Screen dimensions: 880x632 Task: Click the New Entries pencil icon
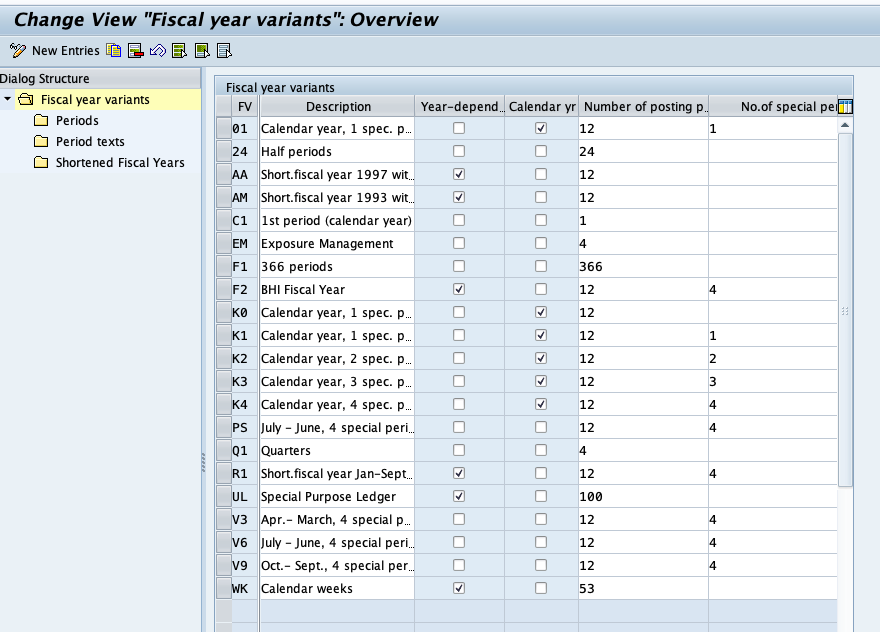click(18, 51)
